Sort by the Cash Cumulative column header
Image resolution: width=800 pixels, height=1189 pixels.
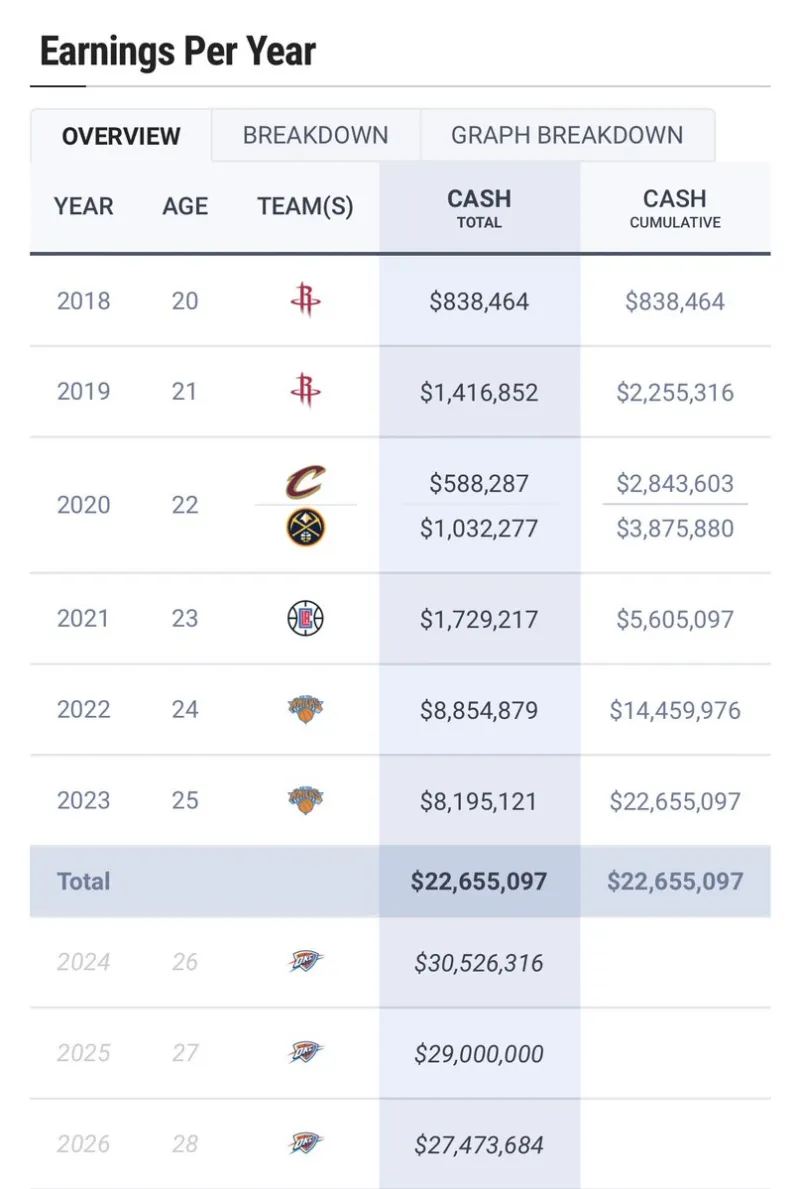(x=675, y=208)
